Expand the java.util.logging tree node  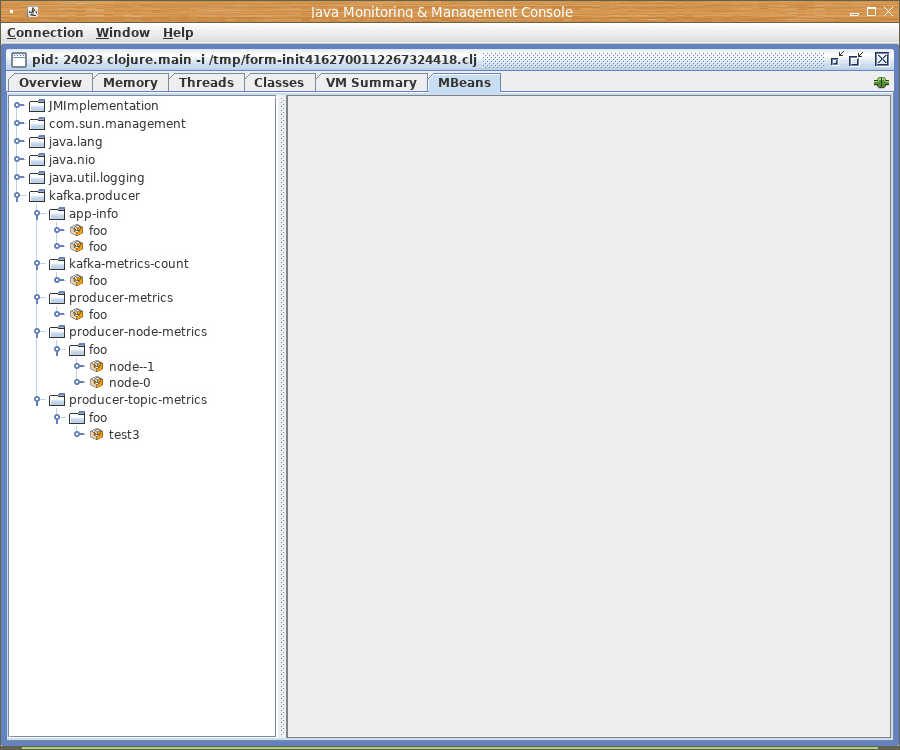[x=19, y=177]
